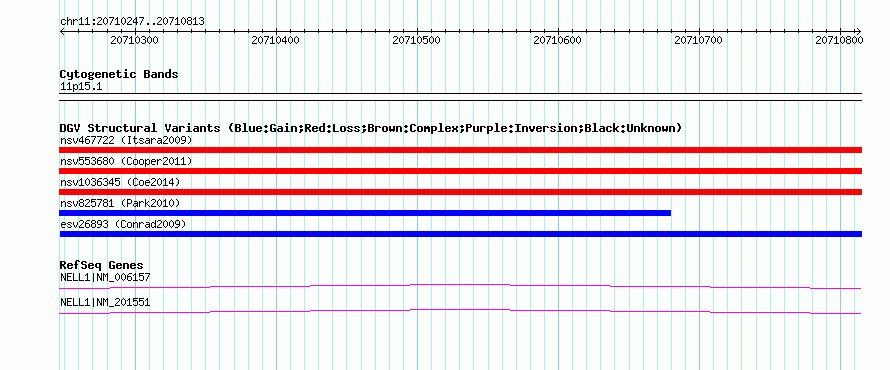The image size is (890, 370).
Task: Click the left arrow of the ruler
Action: (62, 31)
